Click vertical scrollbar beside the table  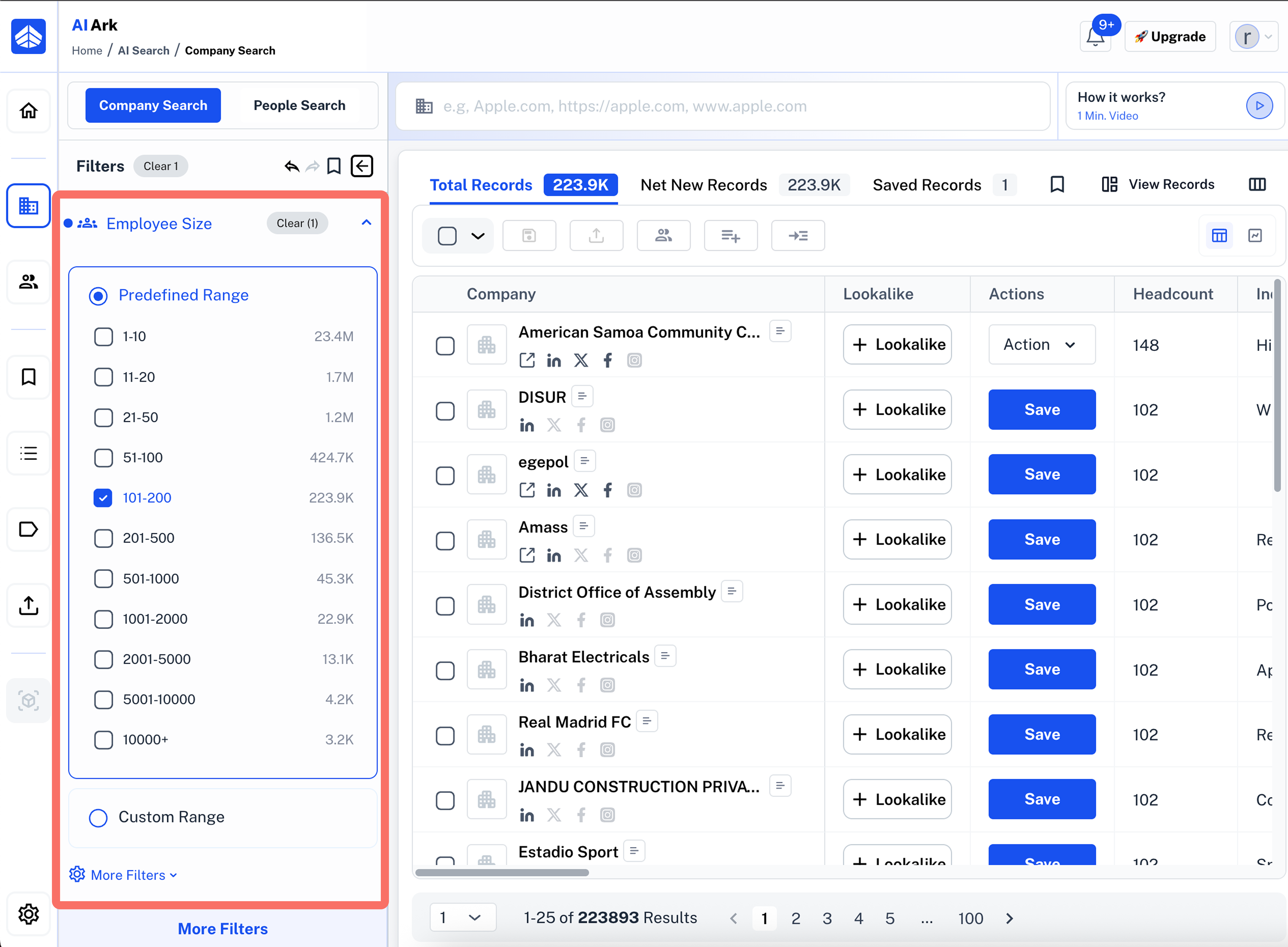pos(1277,385)
